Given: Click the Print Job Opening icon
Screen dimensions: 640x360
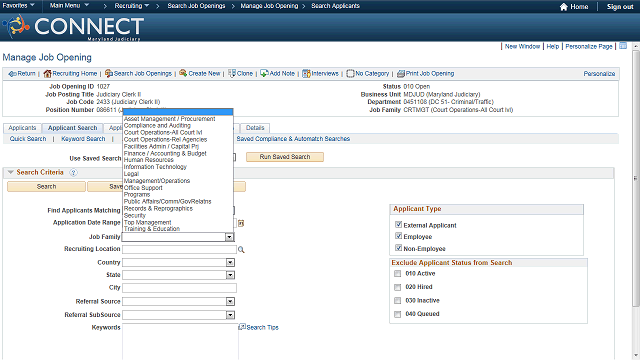Looking at the screenshot, I should (401, 73).
